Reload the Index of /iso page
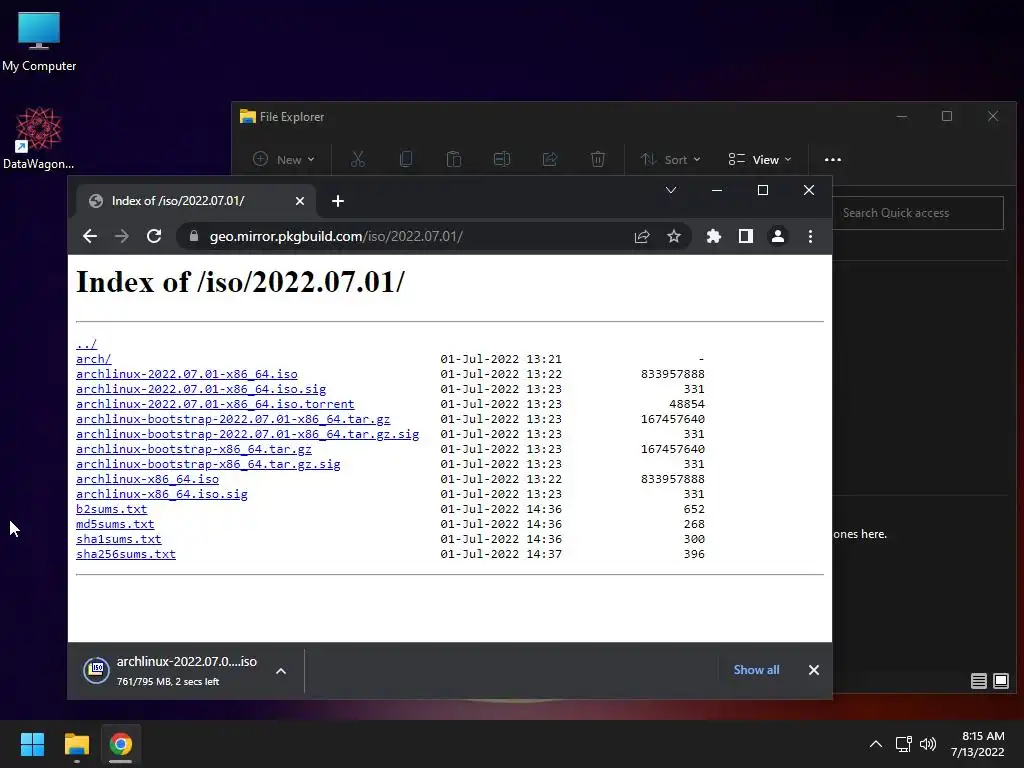 point(153,236)
